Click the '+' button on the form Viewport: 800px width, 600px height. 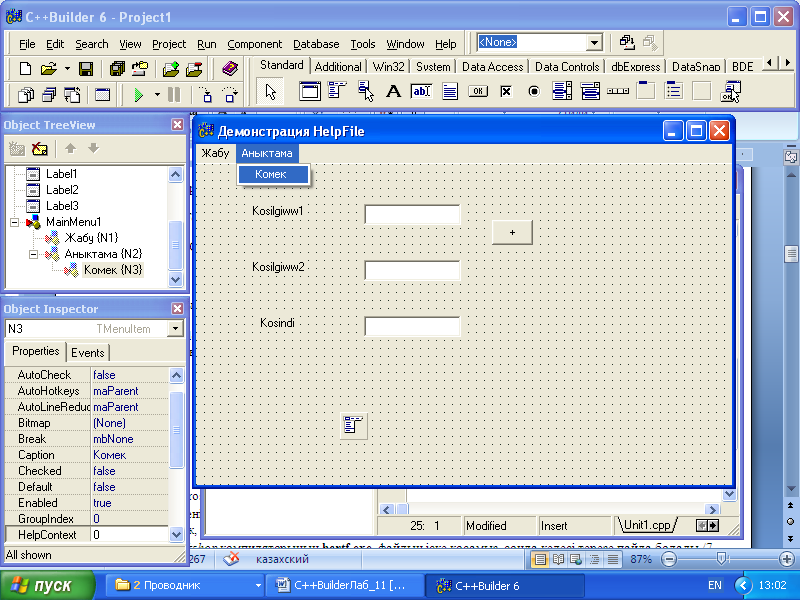(x=512, y=232)
